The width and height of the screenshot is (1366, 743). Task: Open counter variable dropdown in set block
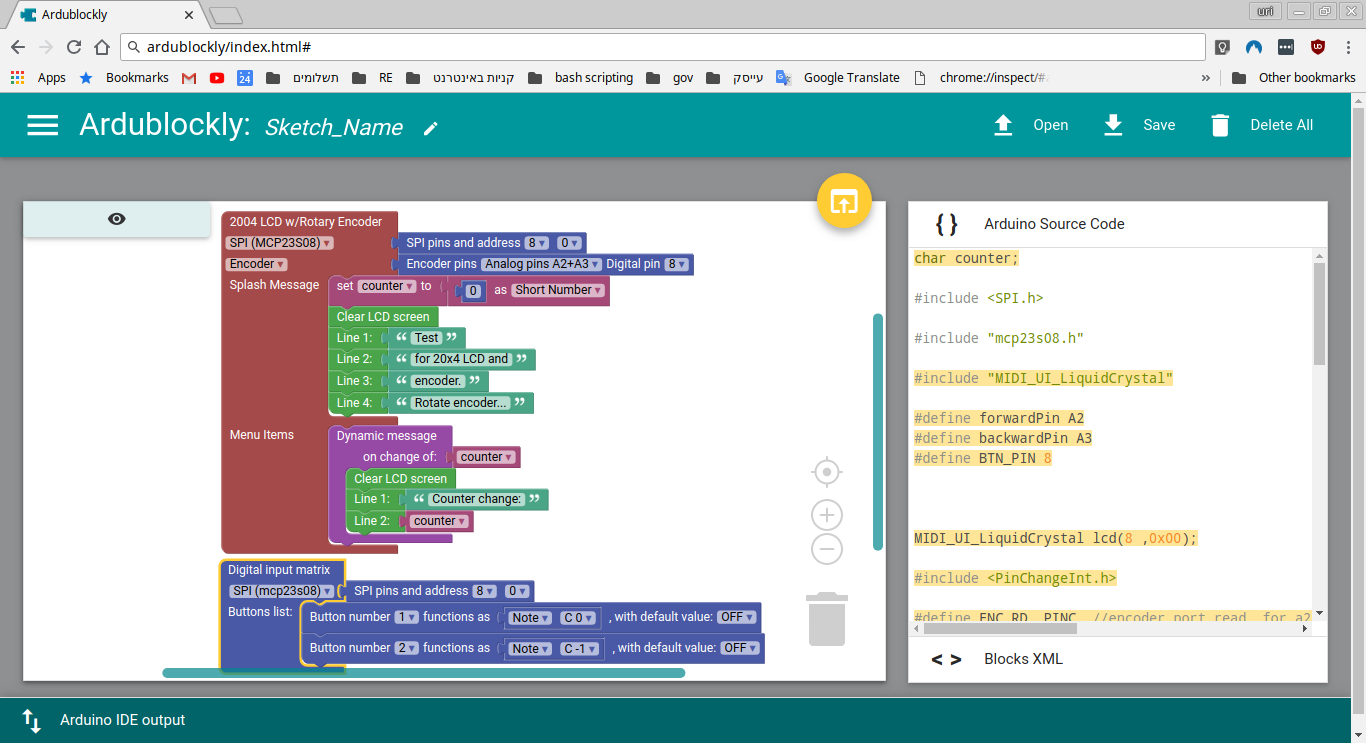click(386, 286)
